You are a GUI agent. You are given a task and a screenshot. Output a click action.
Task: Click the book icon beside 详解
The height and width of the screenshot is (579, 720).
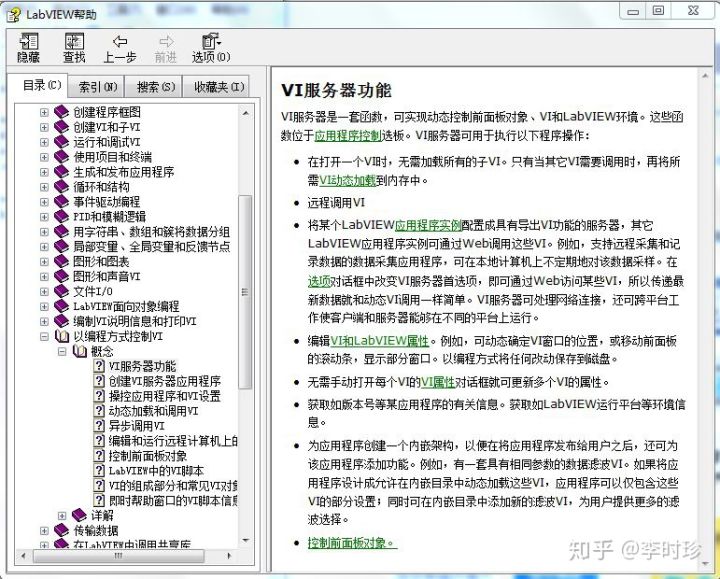pos(79,515)
